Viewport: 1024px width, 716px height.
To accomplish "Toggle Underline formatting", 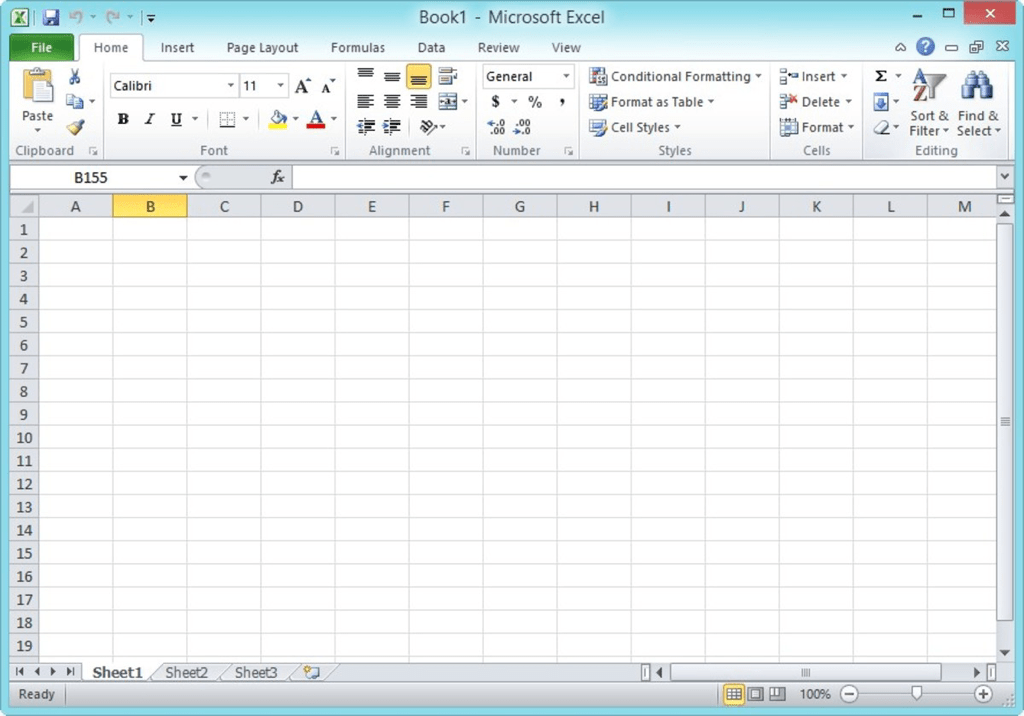I will (x=176, y=119).
